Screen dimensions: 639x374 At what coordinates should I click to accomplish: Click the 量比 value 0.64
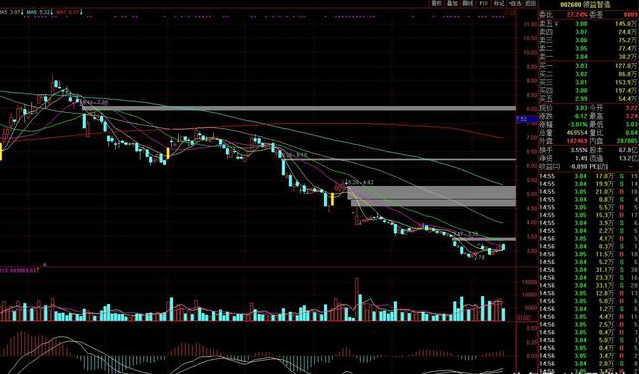(x=631, y=133)
